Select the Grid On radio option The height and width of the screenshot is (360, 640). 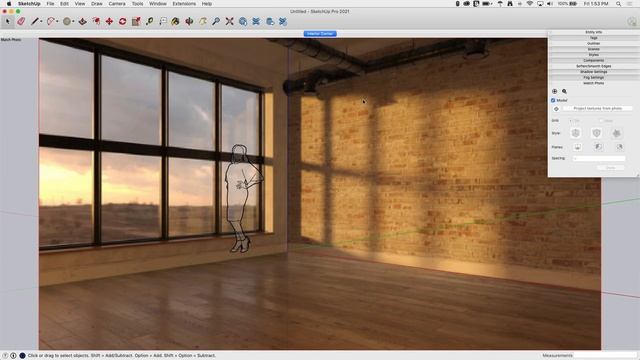pyautogui.click(x=571, y=121)
